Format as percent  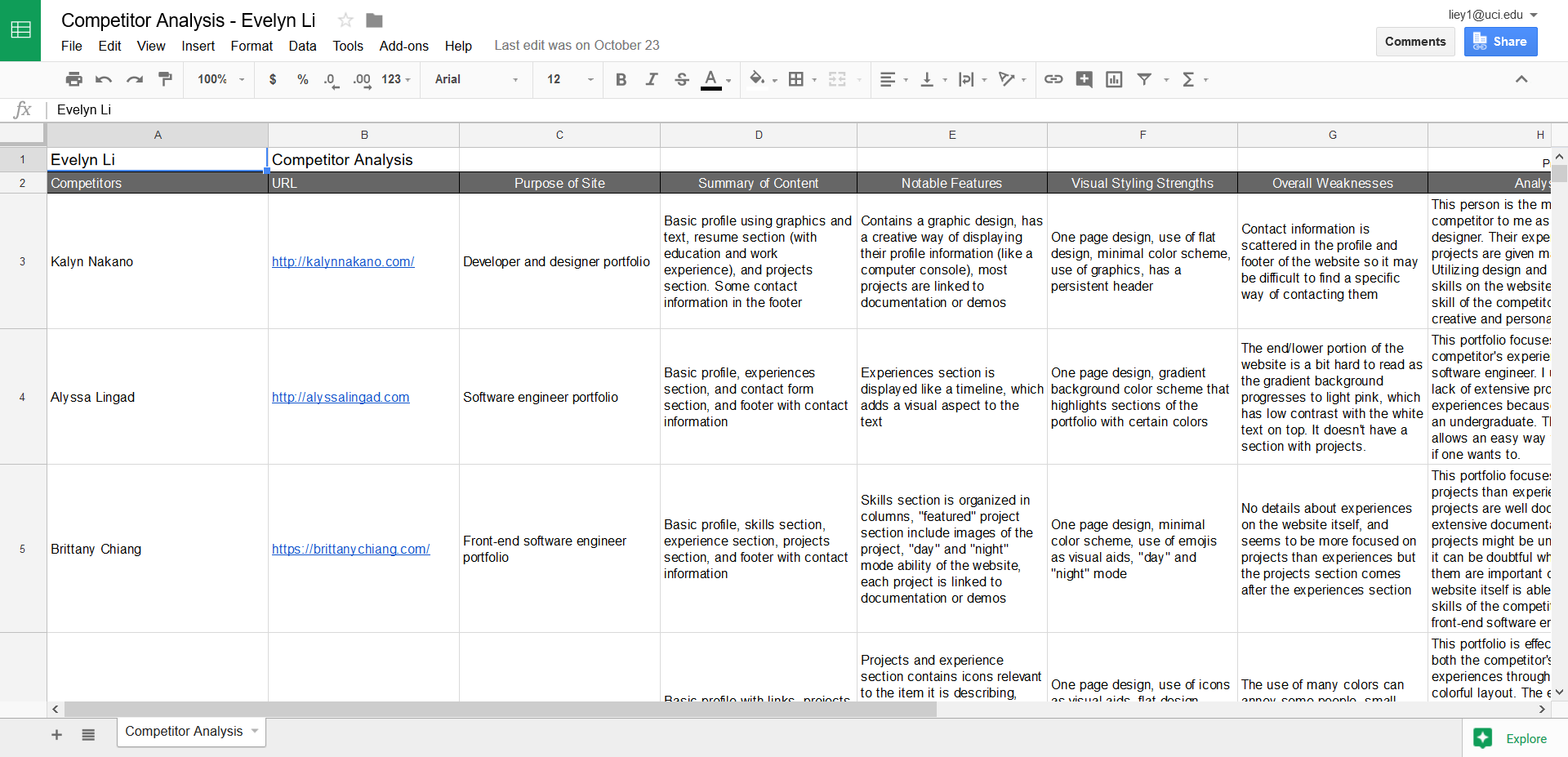[303, 79]
